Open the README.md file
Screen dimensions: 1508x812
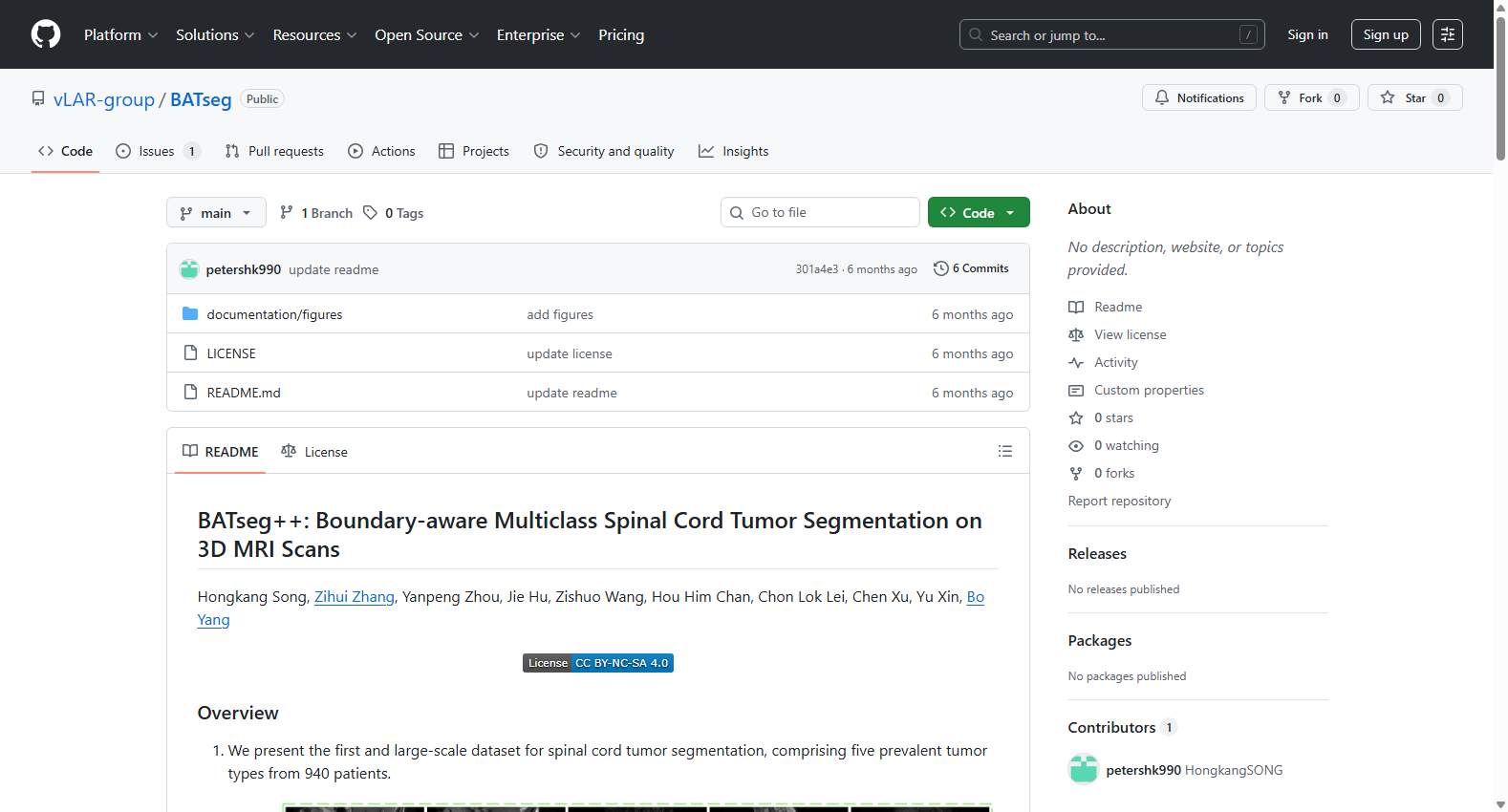coord(244,393)
